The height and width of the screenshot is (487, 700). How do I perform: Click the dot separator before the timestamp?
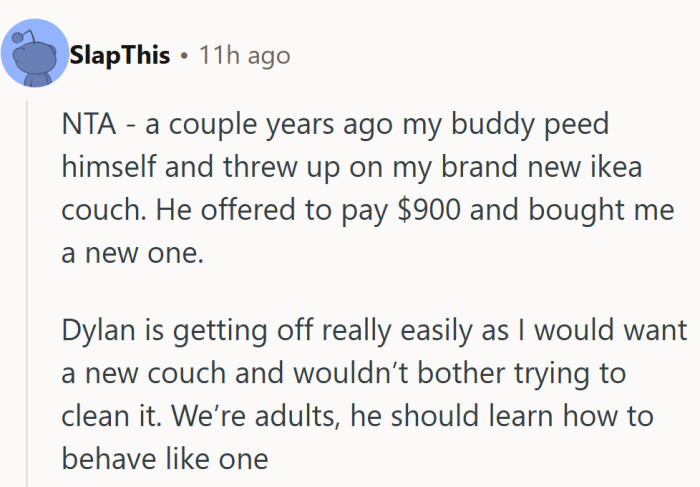(184, 55)
